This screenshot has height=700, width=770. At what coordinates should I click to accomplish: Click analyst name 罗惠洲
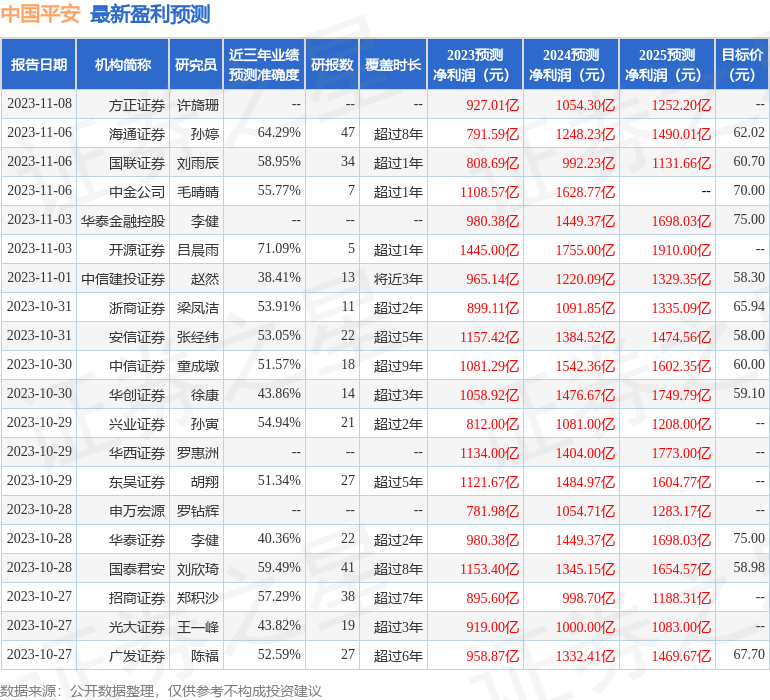[198, 453]
